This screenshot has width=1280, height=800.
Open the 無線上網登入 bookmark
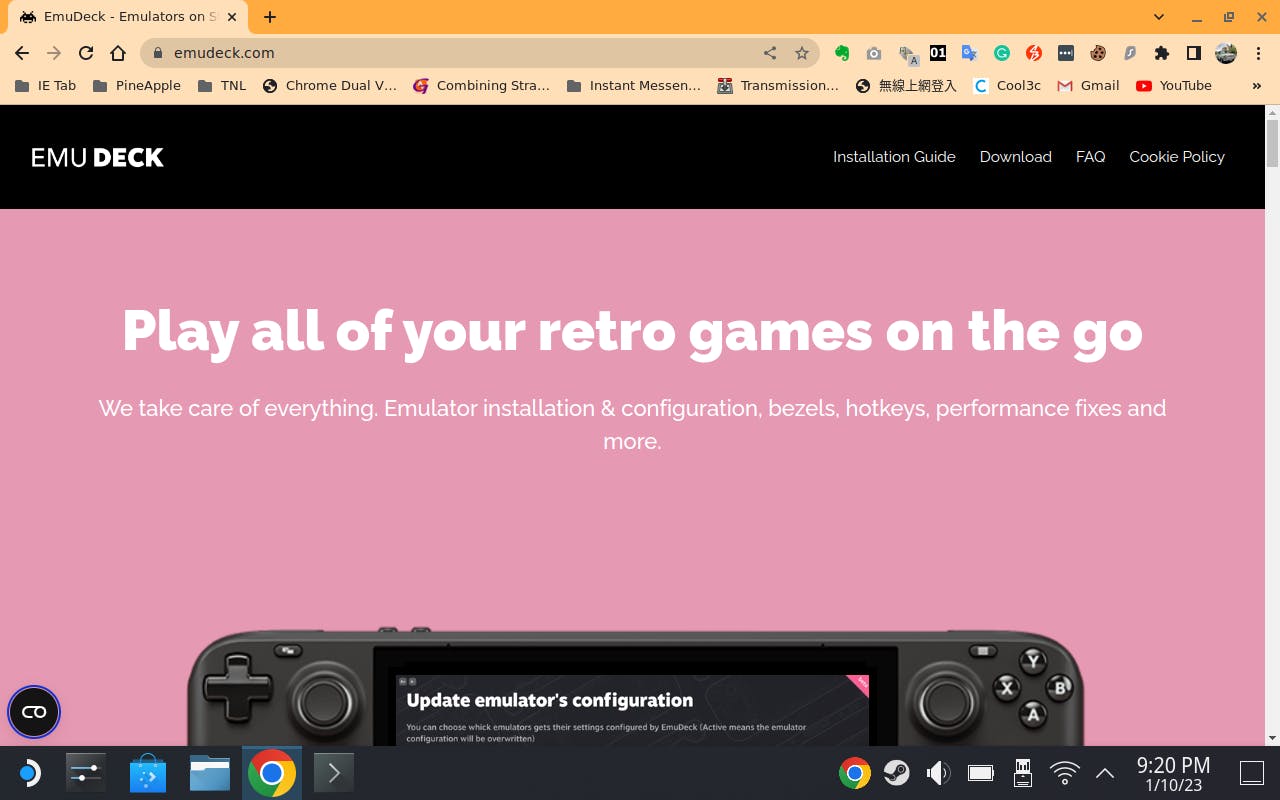point(907,86)
